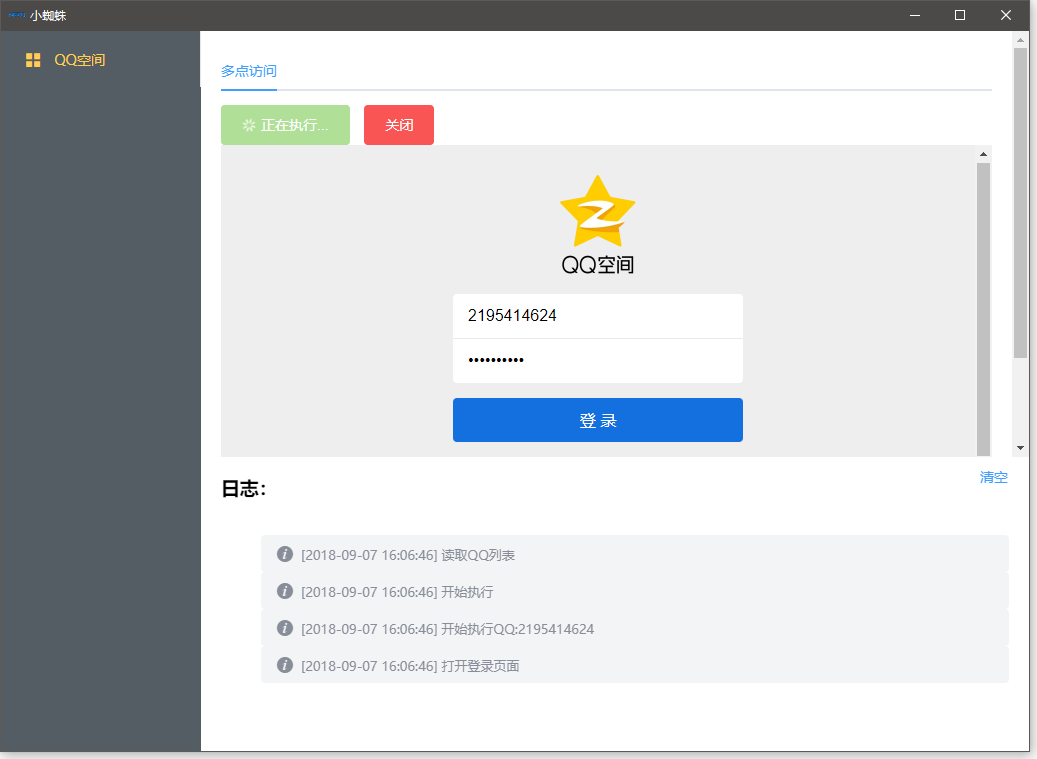Click the red 关闭 button
The image size is (1037, 759).
(x=399, y=125)
